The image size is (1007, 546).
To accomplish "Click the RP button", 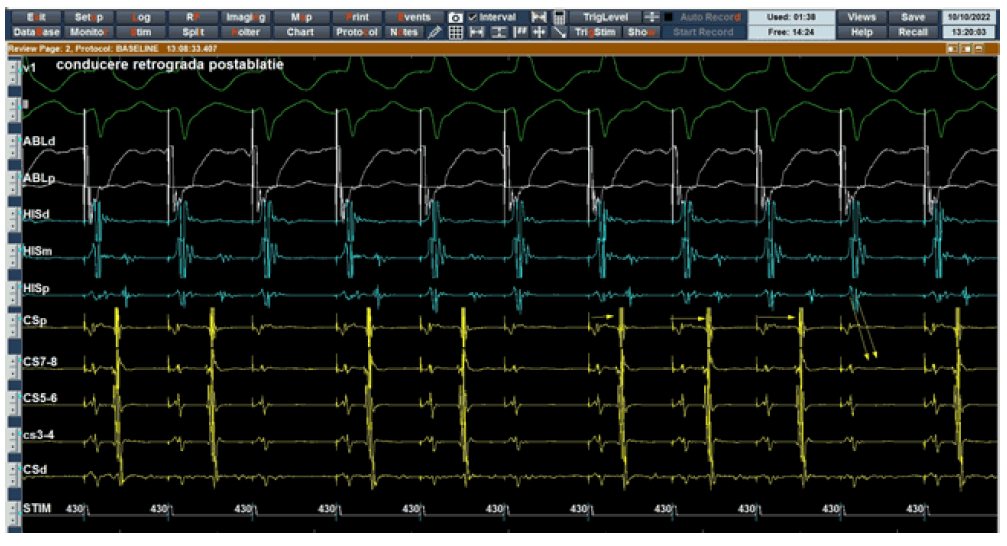I will (x=193, y=17).
